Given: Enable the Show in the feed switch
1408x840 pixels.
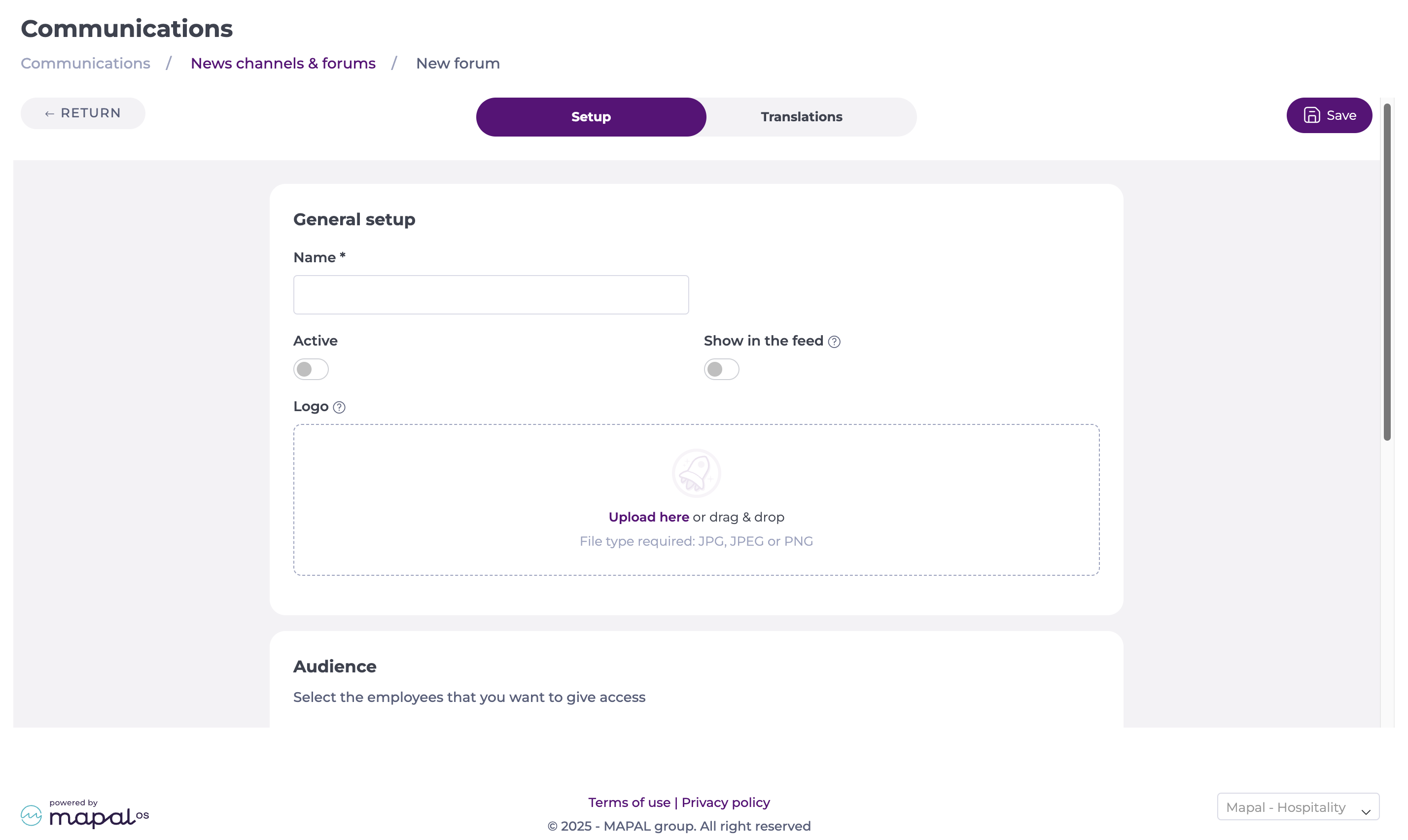Looking at the screenshot, I should tap(721, 369).
